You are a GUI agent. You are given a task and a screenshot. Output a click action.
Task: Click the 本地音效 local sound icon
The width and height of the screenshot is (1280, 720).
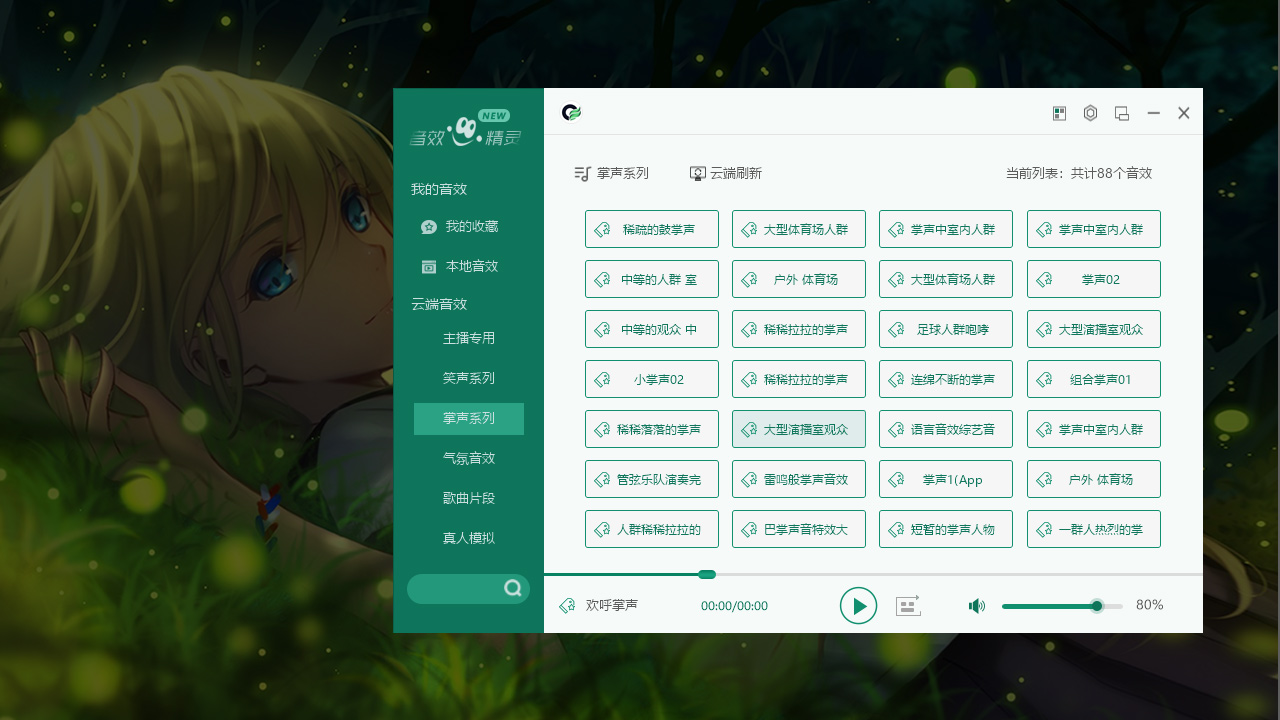pyautogui.click(x=429, y=266)
